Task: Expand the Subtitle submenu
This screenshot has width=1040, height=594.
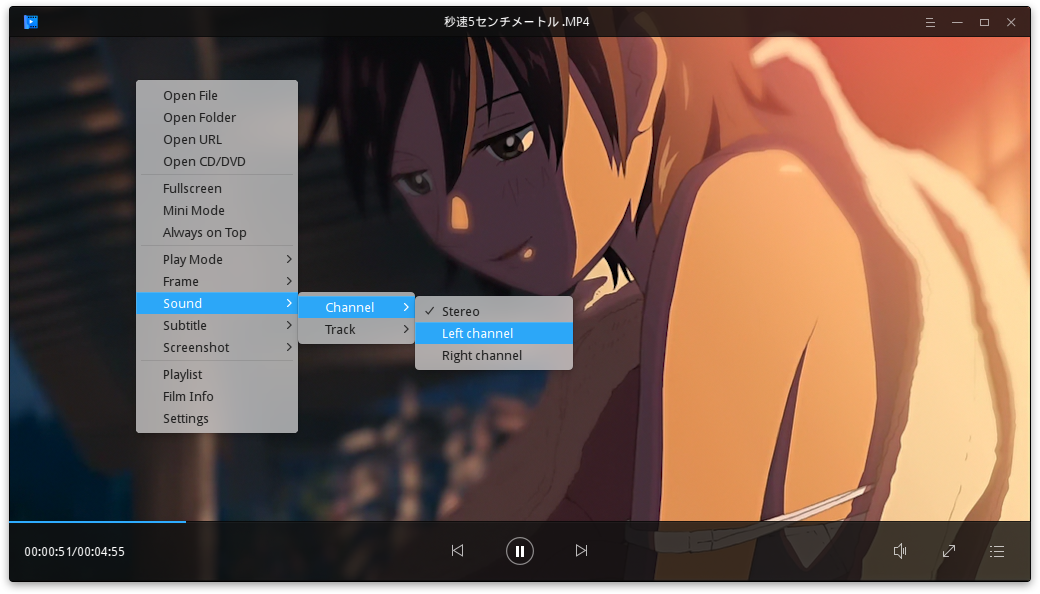Action: pyautogui.click(x=217, y=326)
